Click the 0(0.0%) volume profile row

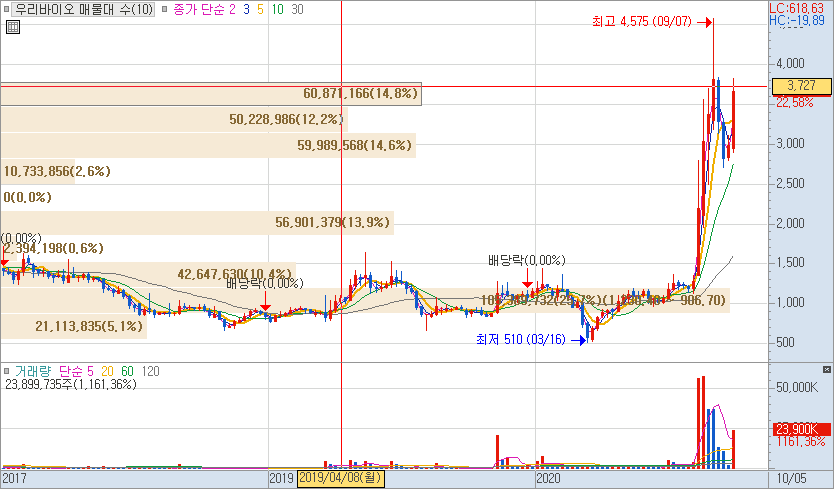(x=28, y=197)
